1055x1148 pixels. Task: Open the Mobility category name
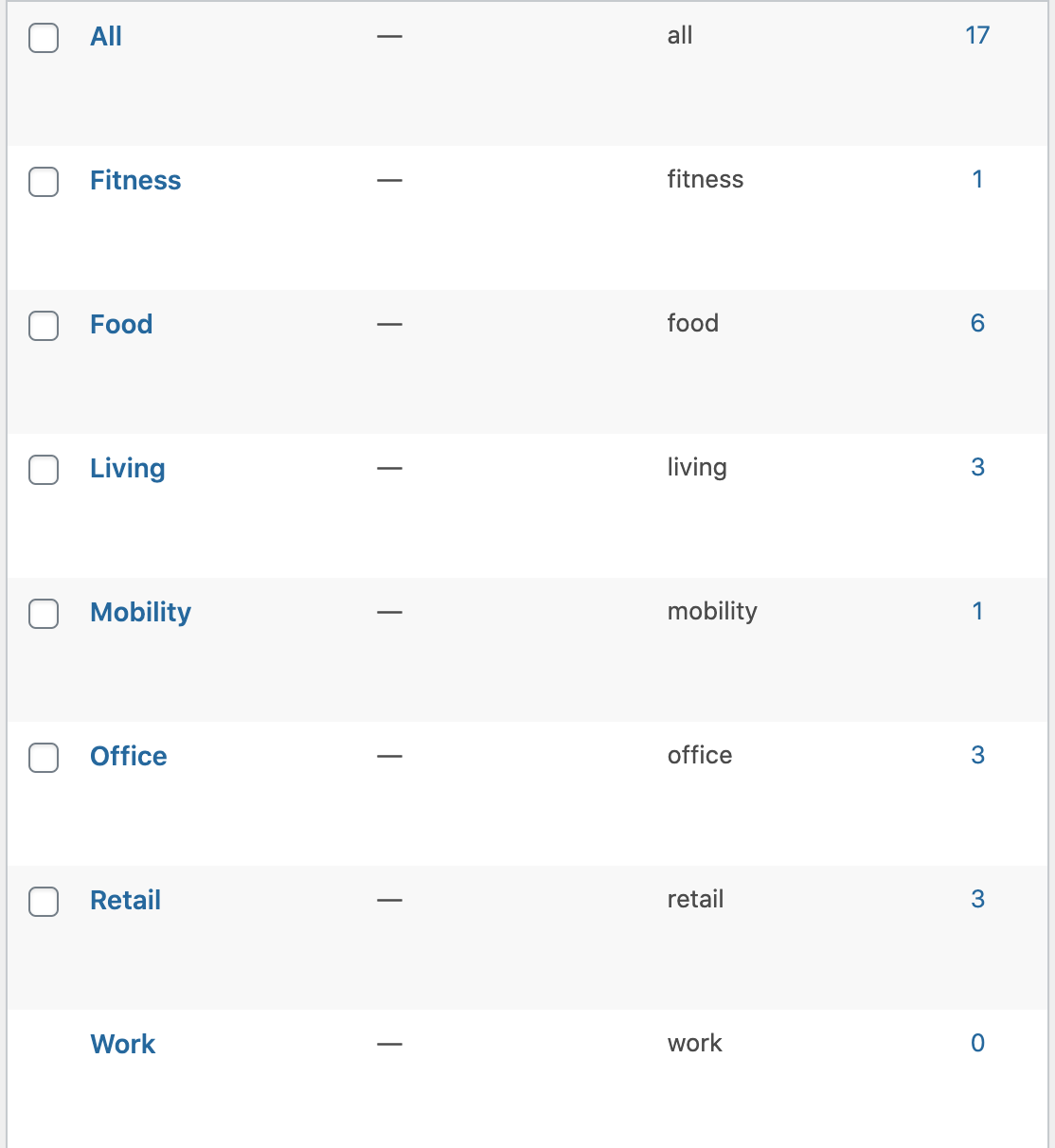140,613
